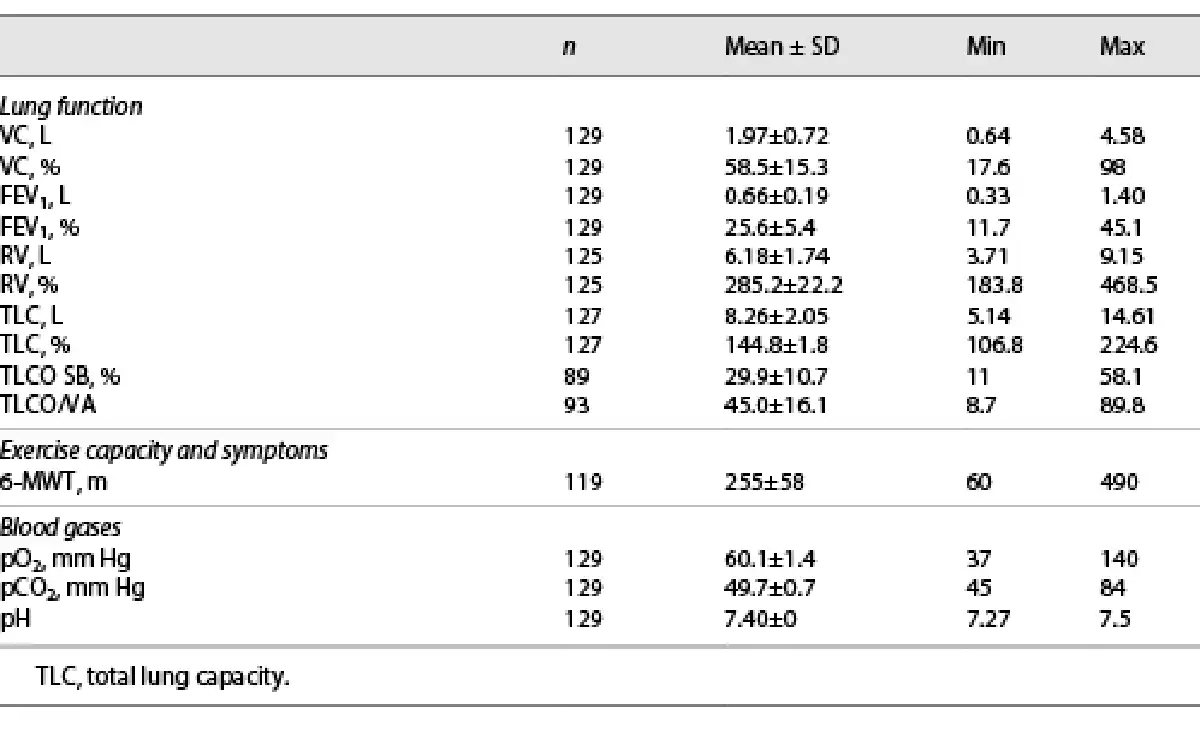
Task: Click the "pCO2, mm Hg" row label
Action: [x=72, y=588]
